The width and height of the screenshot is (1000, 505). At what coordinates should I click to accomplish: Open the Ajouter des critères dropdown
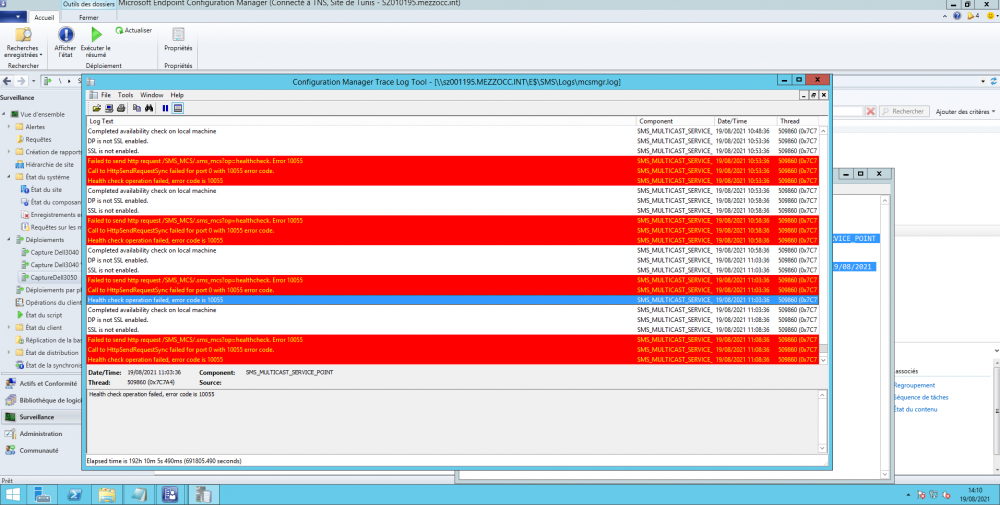(x=965, y=112)
